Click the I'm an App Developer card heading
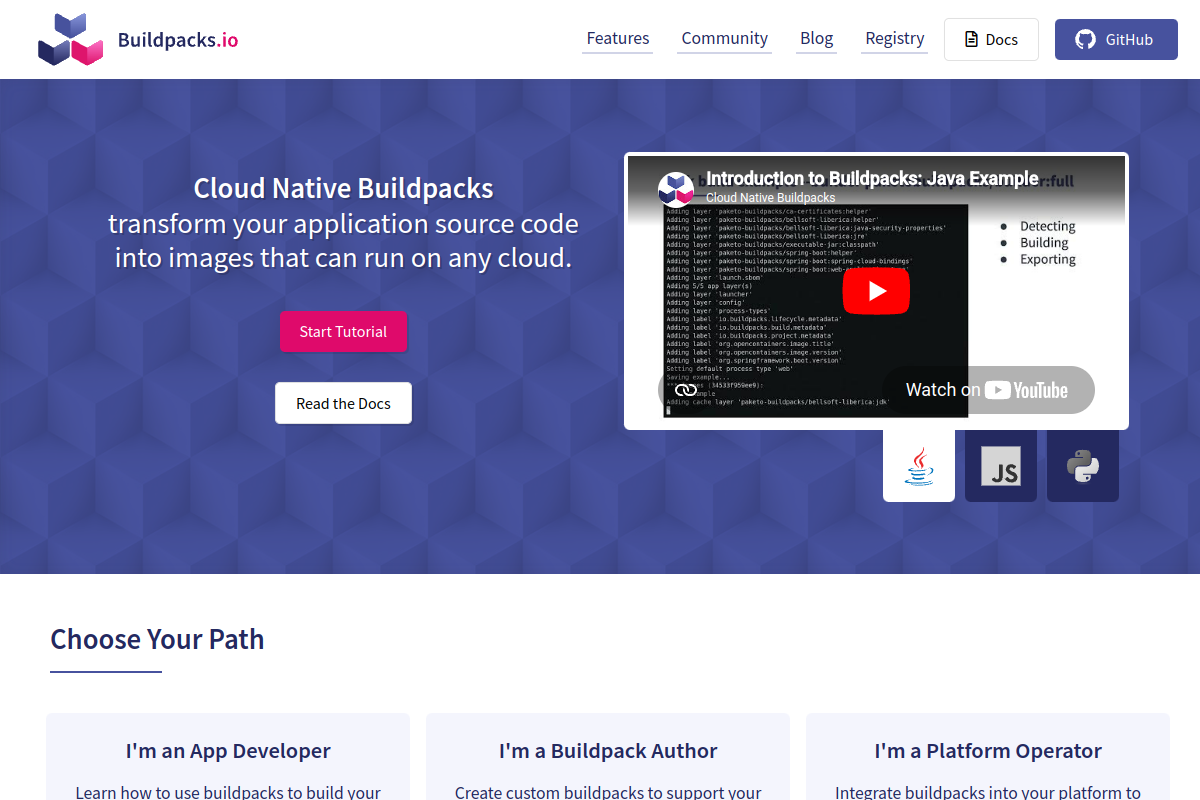This screenshot has height=800, width=1200. [x=228, y=751]
